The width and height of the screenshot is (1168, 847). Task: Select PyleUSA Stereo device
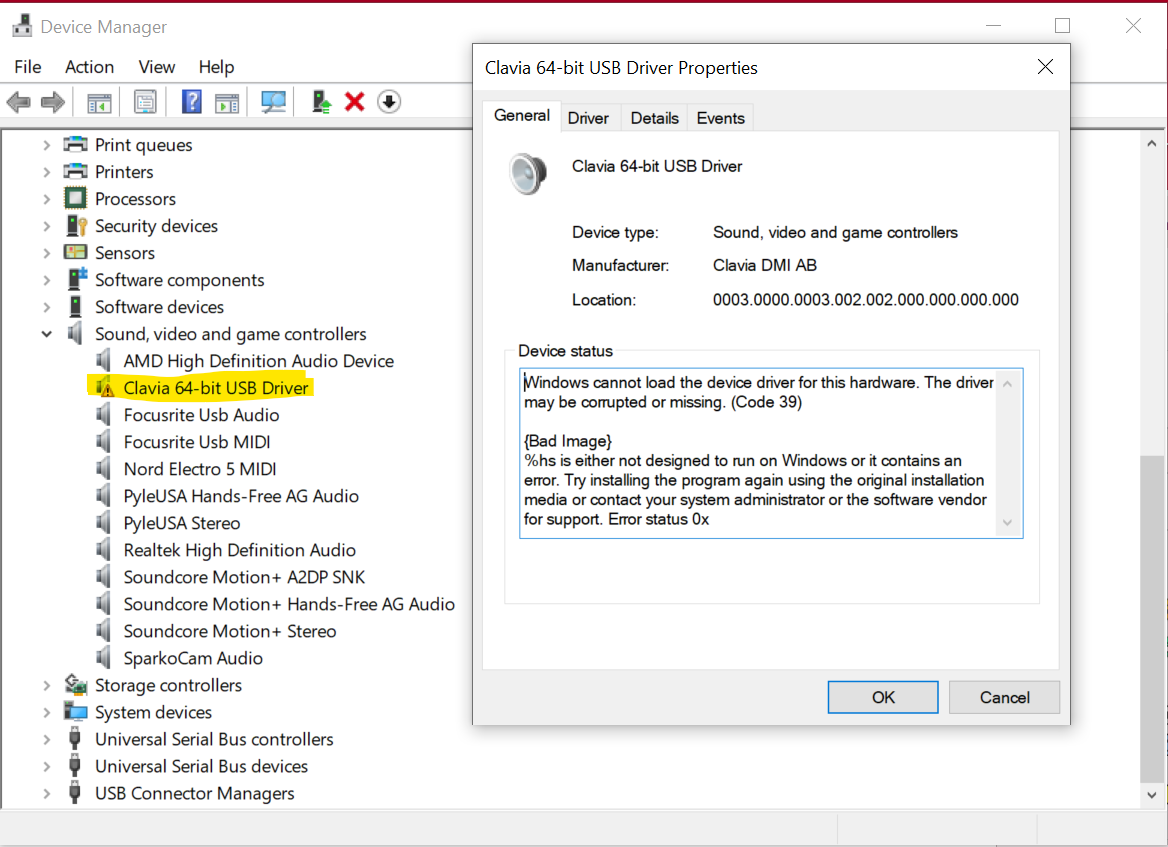pos(182,523)
